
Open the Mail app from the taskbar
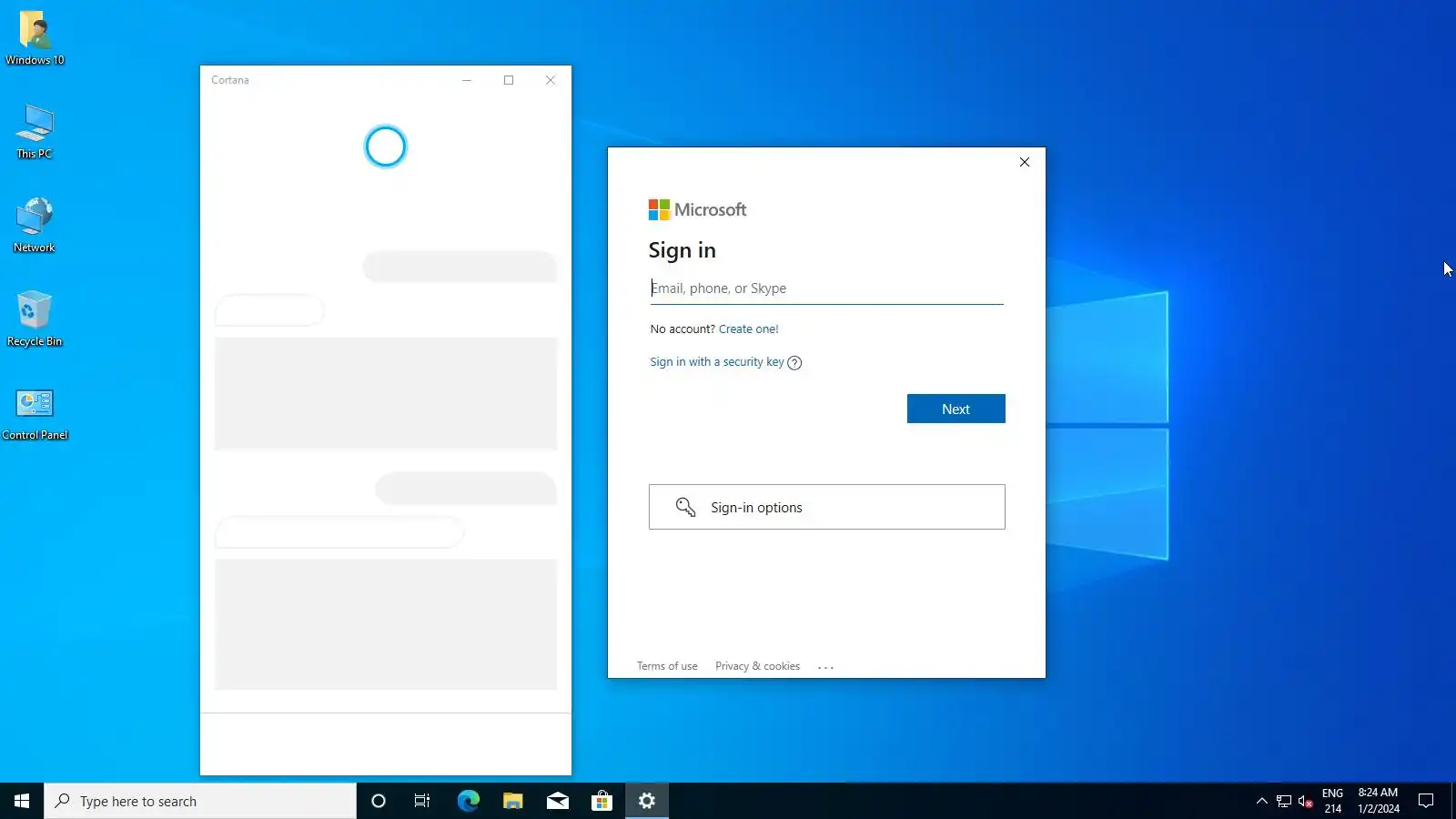coord(558,801)
